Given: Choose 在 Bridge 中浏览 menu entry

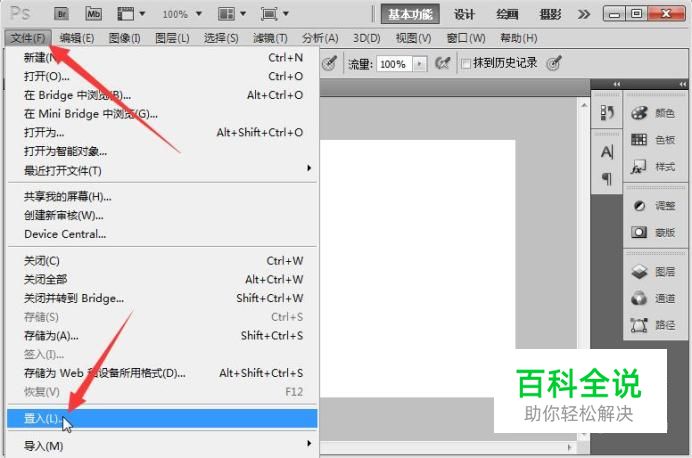Looking at the screenshot, I should click(162, 95).
